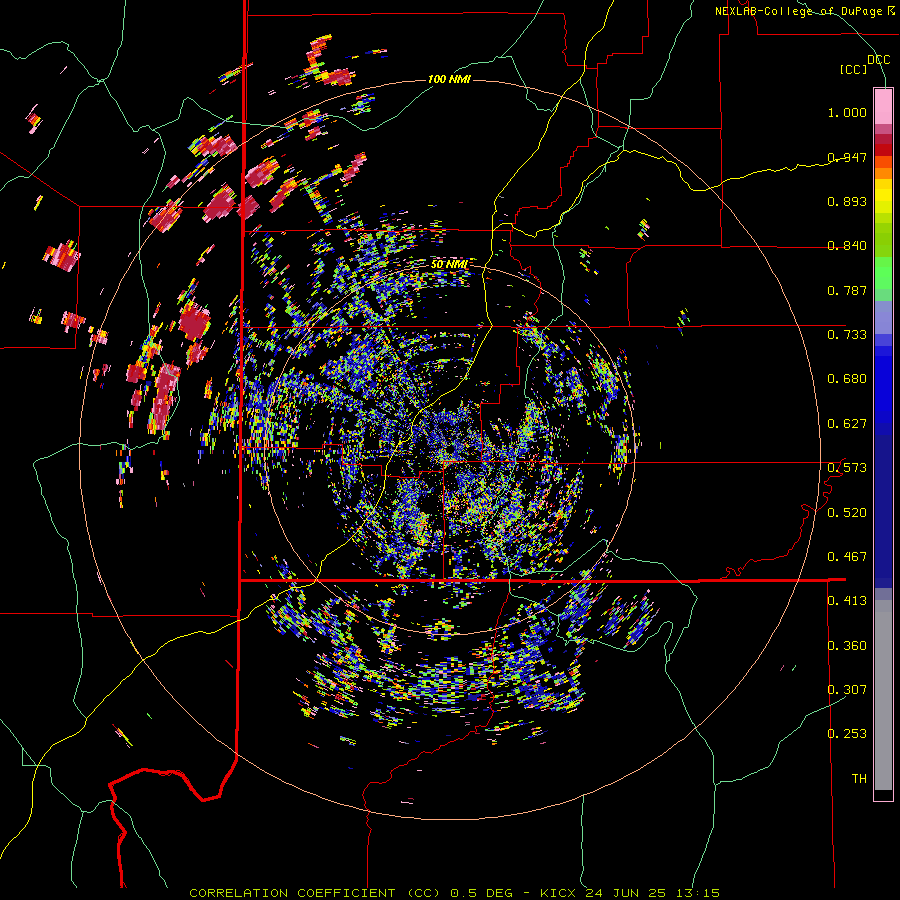Click the 0.520 scale value
The image size is (900, 900).
coord(847,513)
